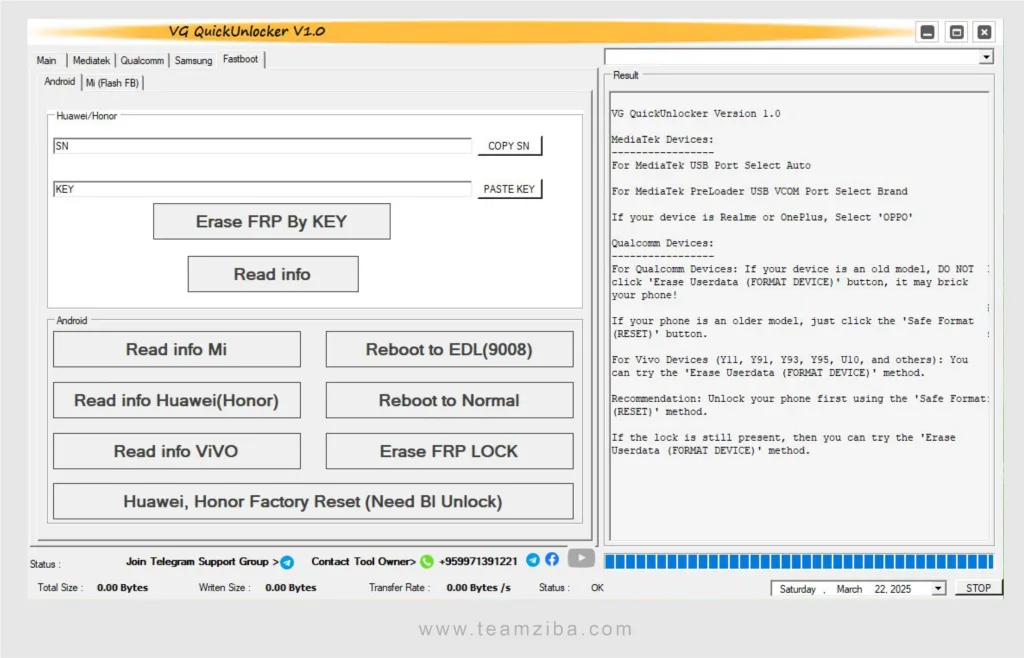Click Reboot to Normal button

click(x=449, y=401)
